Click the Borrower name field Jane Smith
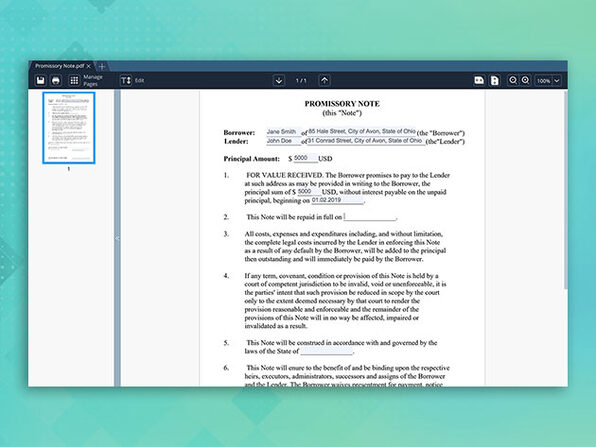Screen dimensions: 596x447 (x=284, y=132)
